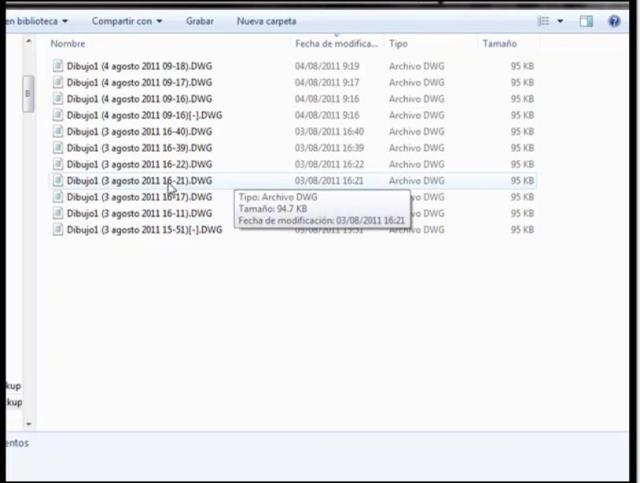Click the DWG icon of the 16-21 file
Image resolution: width=640 pixels, height=483 pixels.
pyautogui.click(x=58, y=180)
